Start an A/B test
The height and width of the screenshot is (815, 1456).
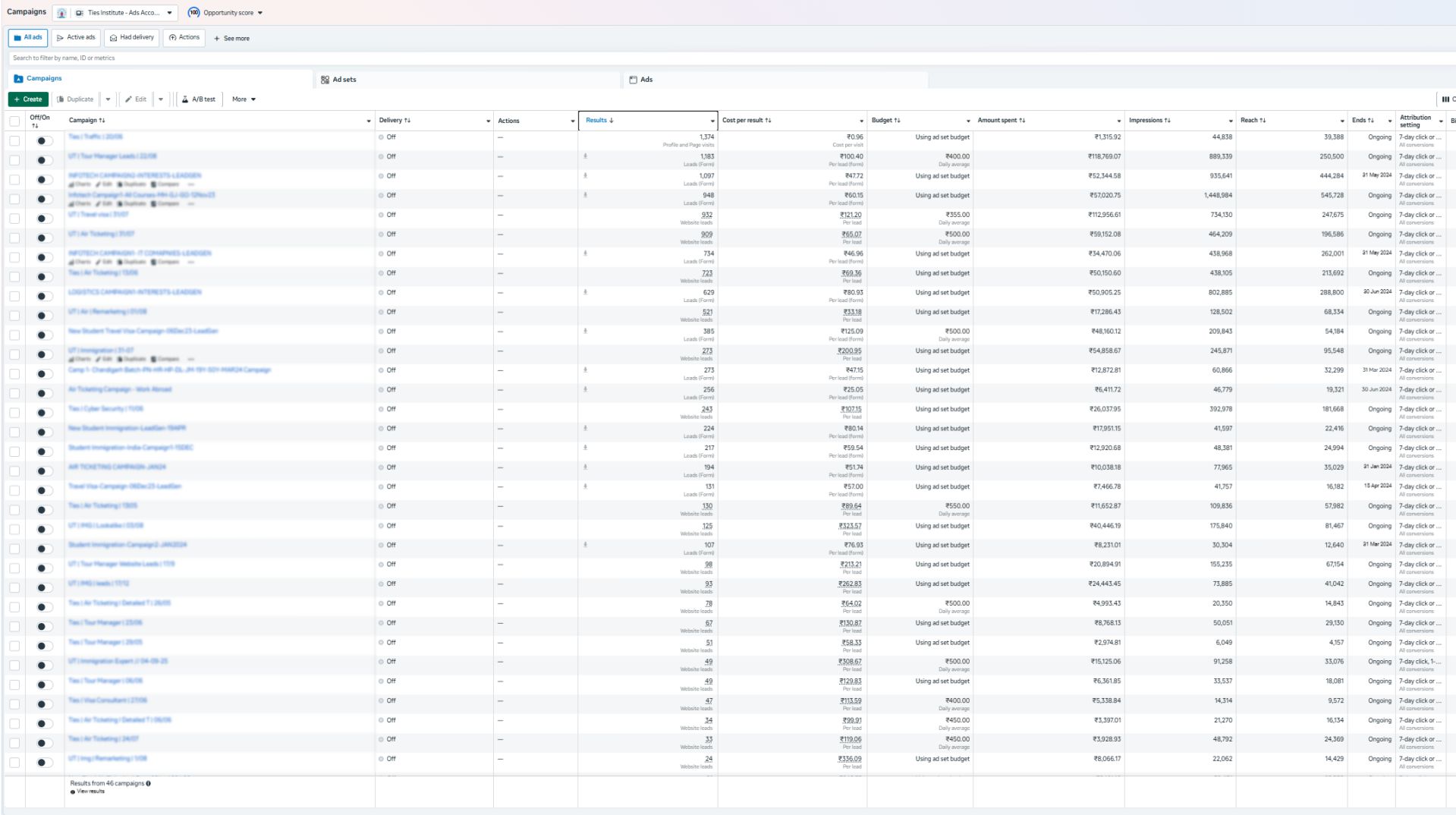click(x=199, y=99)
